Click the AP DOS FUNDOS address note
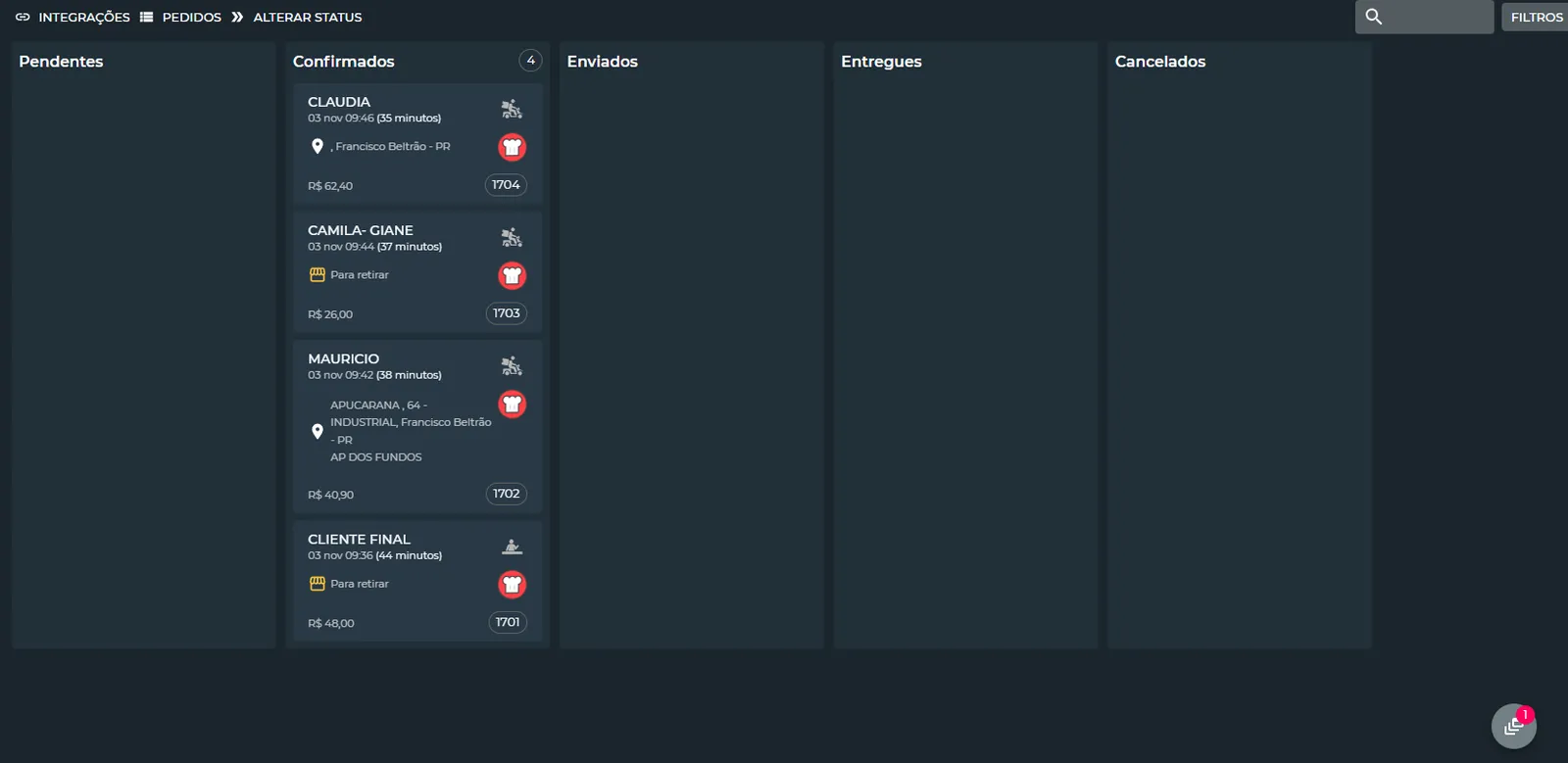Screen dimensions: 1568x763 376,457
